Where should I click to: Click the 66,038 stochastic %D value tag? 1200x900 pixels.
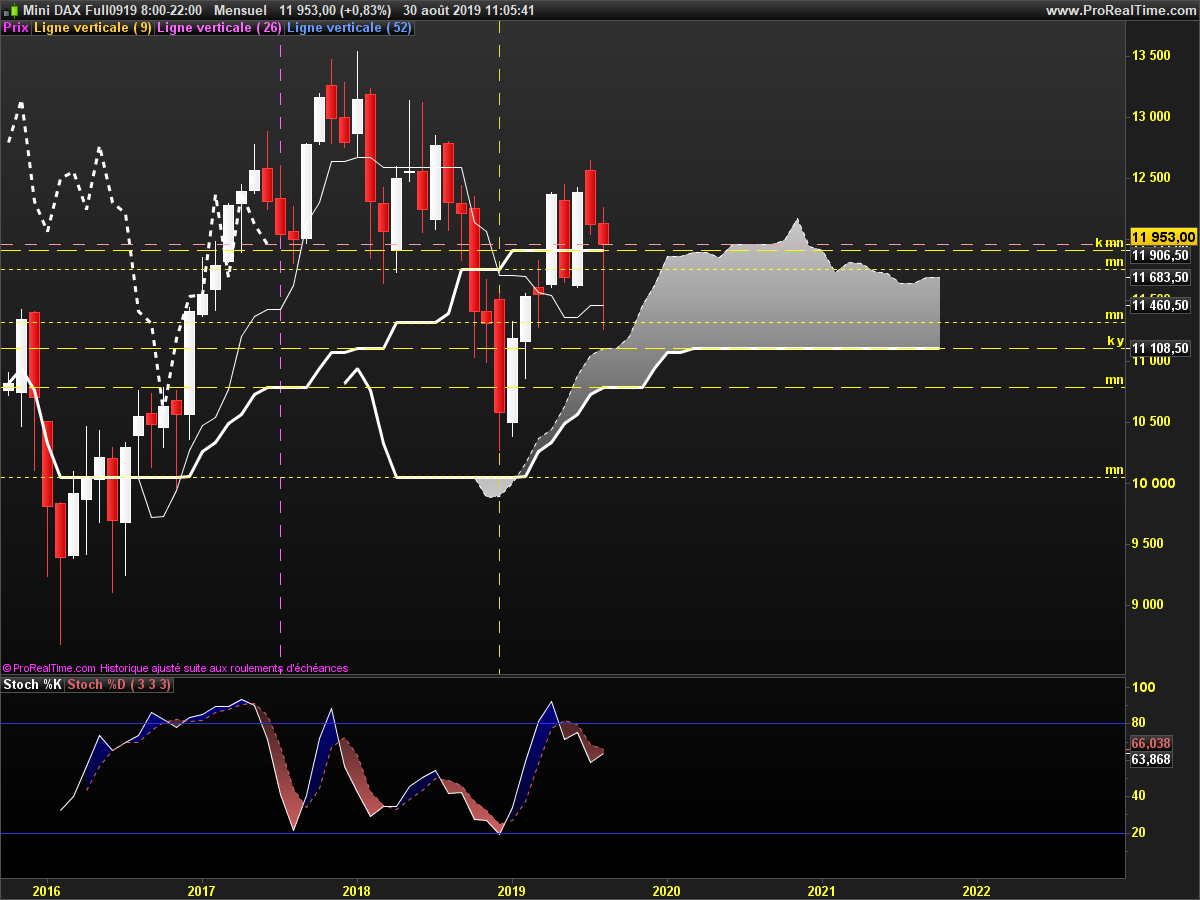click(1151, 743)
